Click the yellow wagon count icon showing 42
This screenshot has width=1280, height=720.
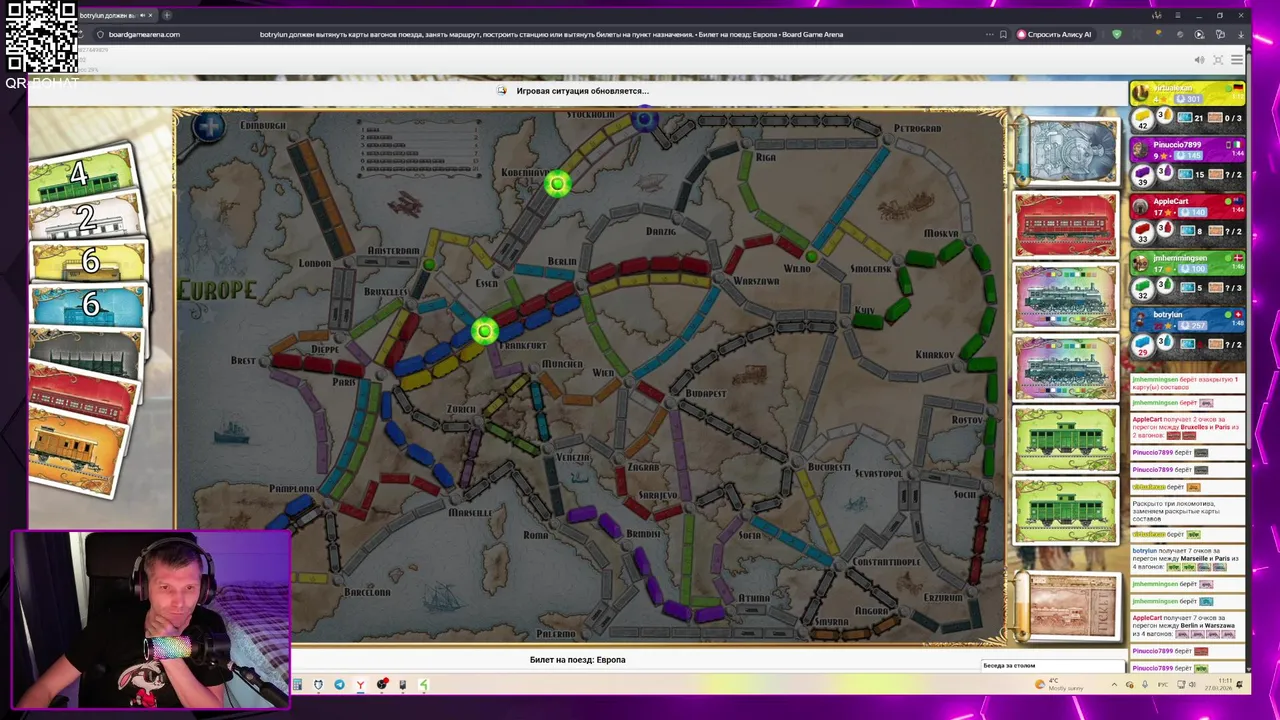point(1143,119)
